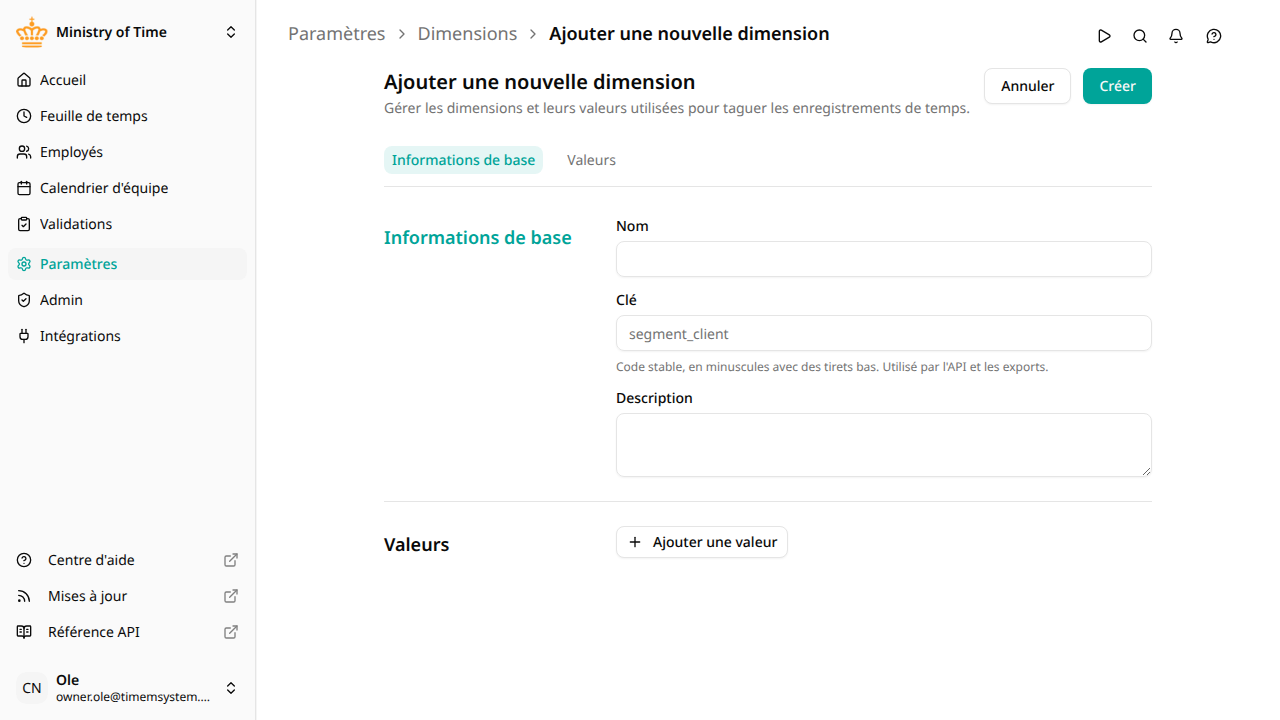Viewport: 1280px width, 720px height.
Task: Open the Admin section
Action: (x=127, y=300)
